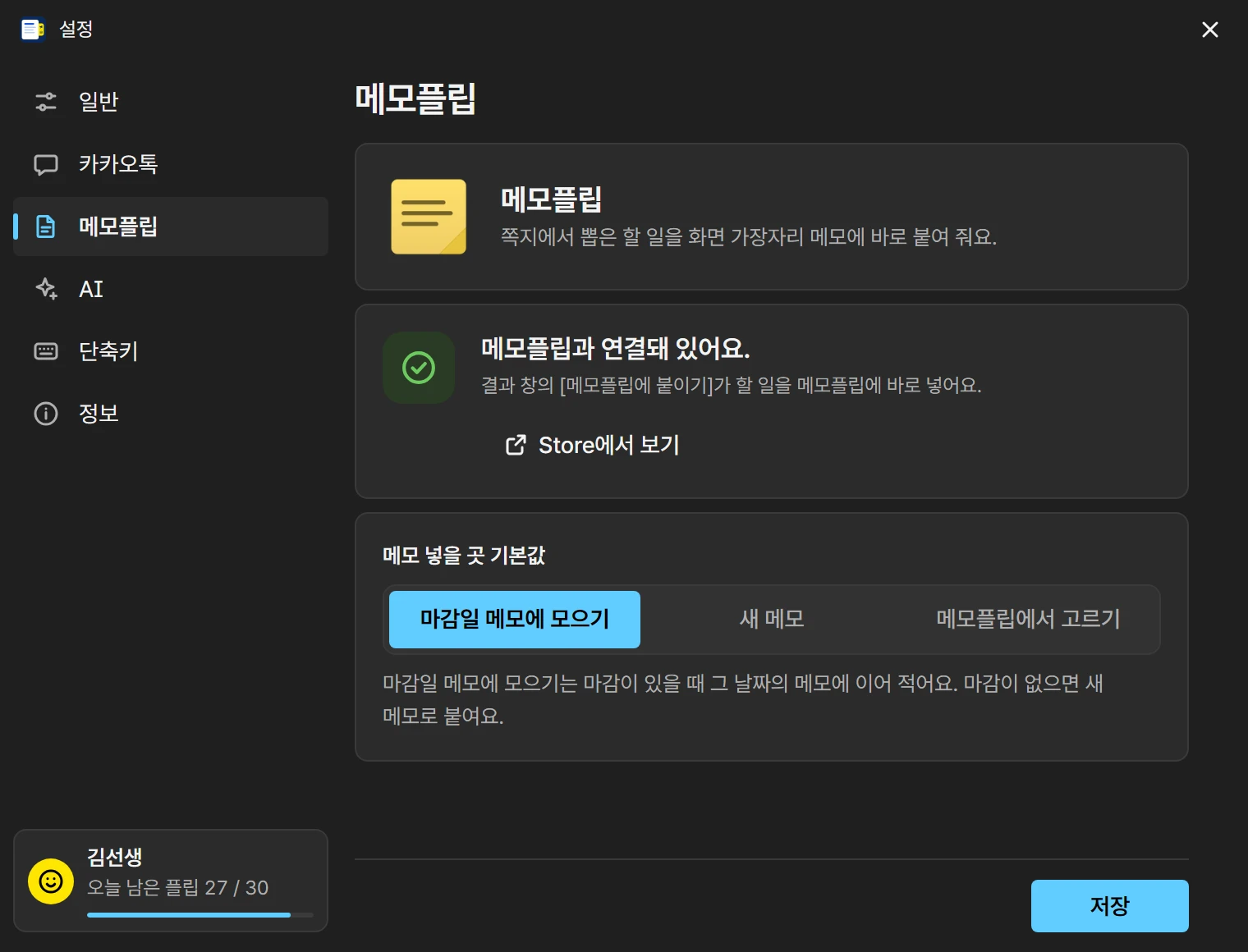The image size is (1248, 952).
Task: Click the 정보 info circle icon
Action: [46, 414]
